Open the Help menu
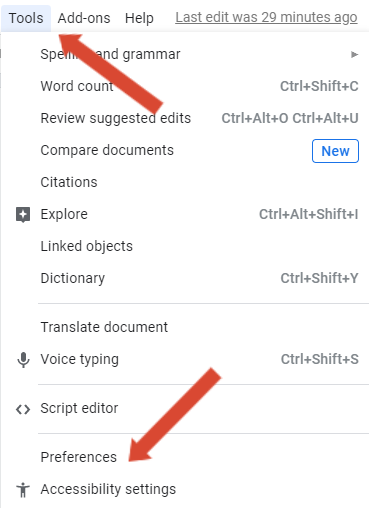Screen dimensions: 369x508 point(139,18)
